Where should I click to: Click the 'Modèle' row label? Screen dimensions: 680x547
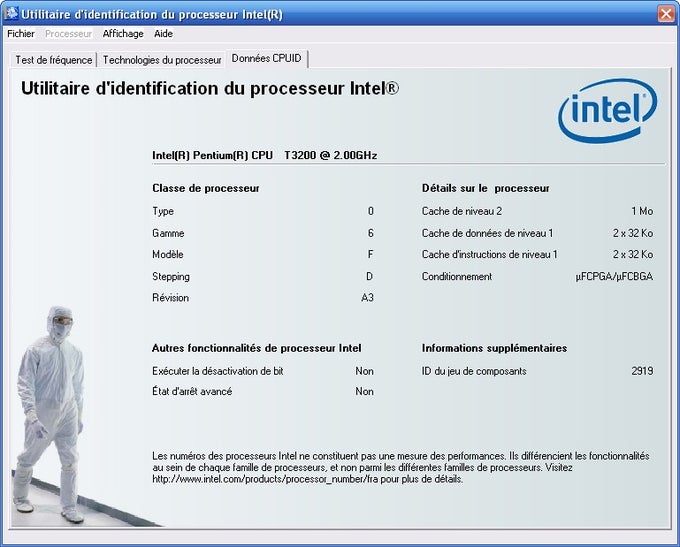point(168,254)
